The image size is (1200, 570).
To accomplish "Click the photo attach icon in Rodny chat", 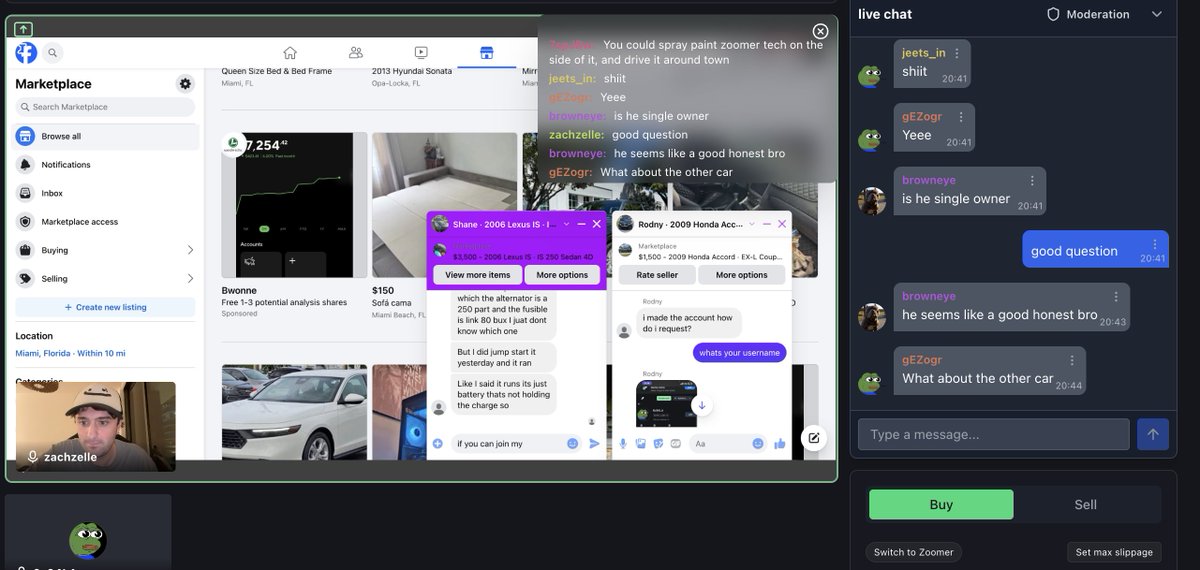I will coord(640,443).
